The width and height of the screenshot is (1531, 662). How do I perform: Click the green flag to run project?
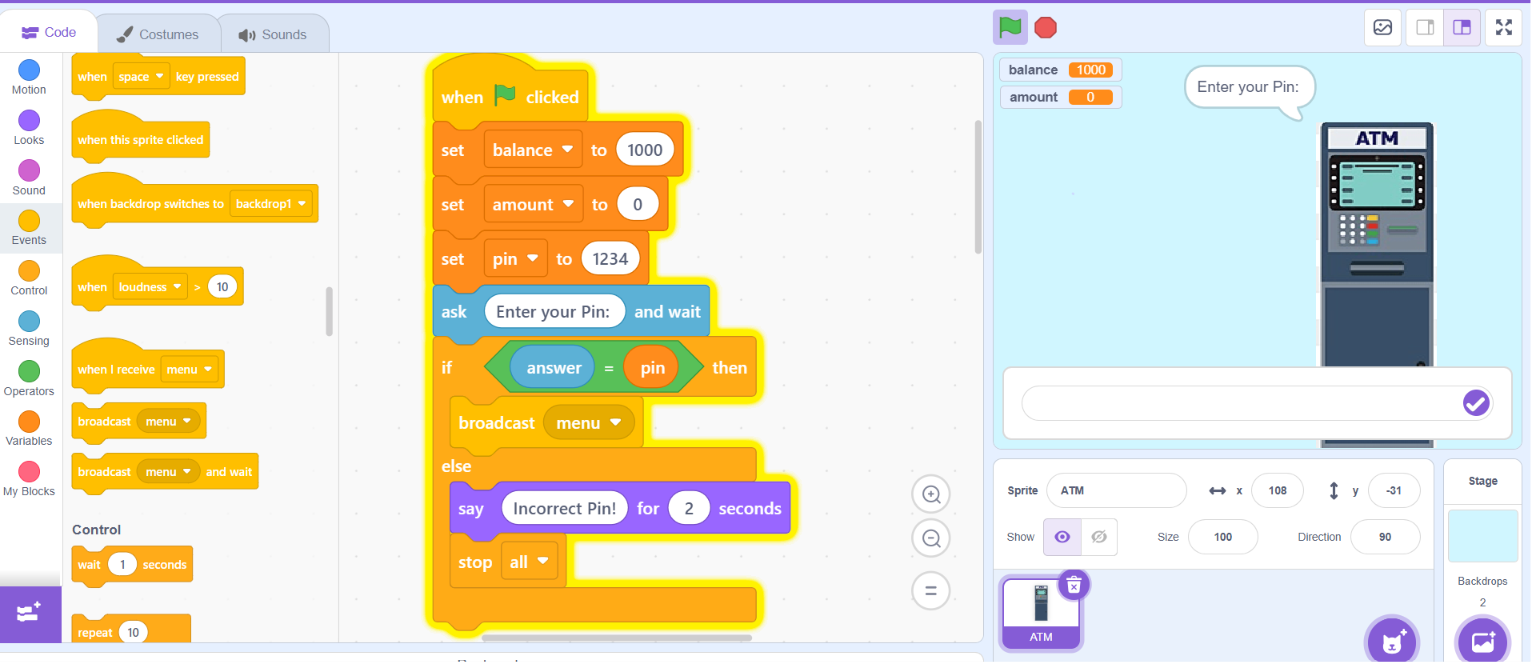(1009, 28)
